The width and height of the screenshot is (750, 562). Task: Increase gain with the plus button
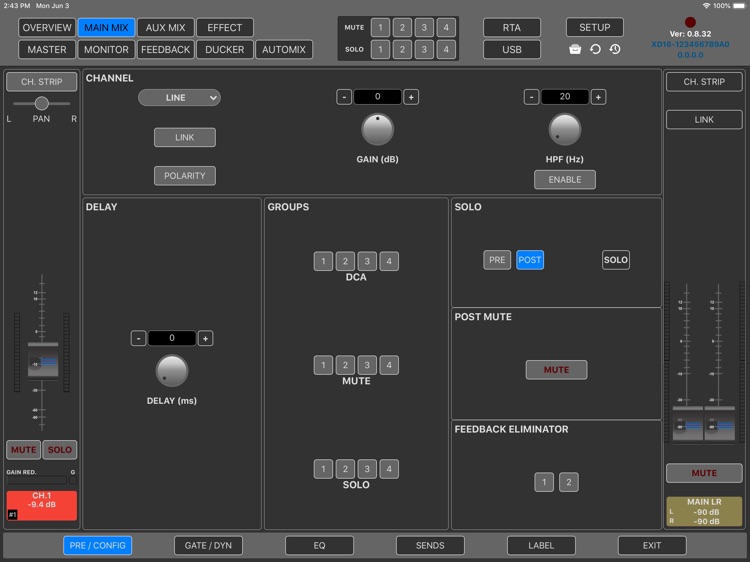[x=411, y=97]
